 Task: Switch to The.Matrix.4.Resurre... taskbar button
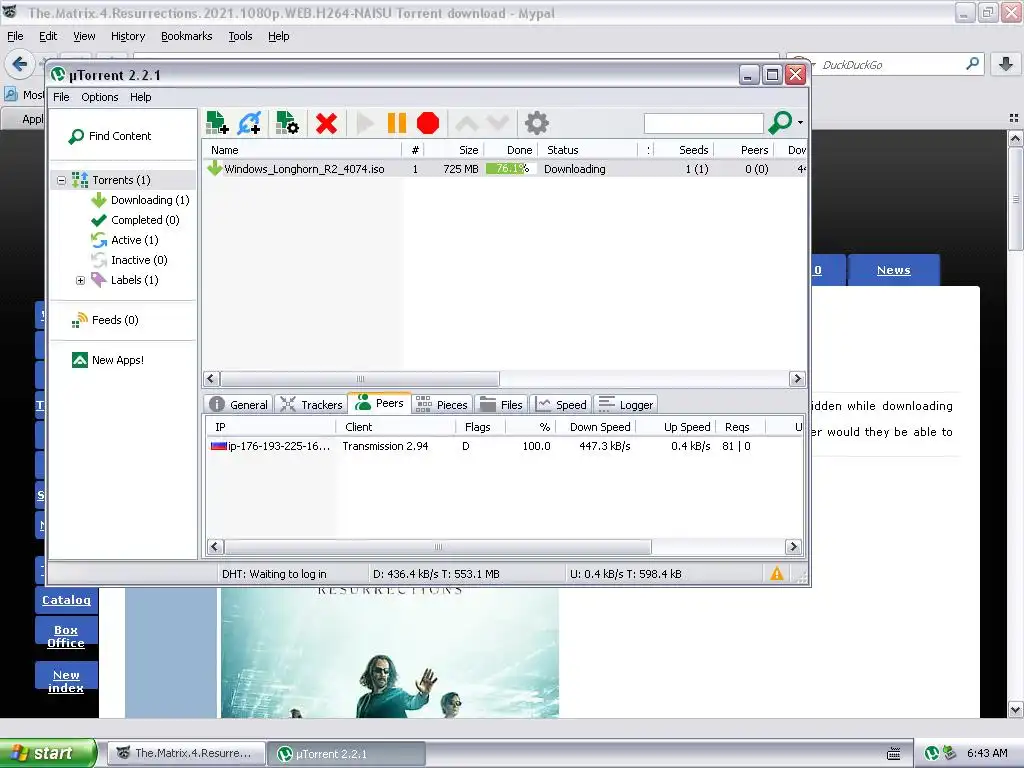point(187,753)
